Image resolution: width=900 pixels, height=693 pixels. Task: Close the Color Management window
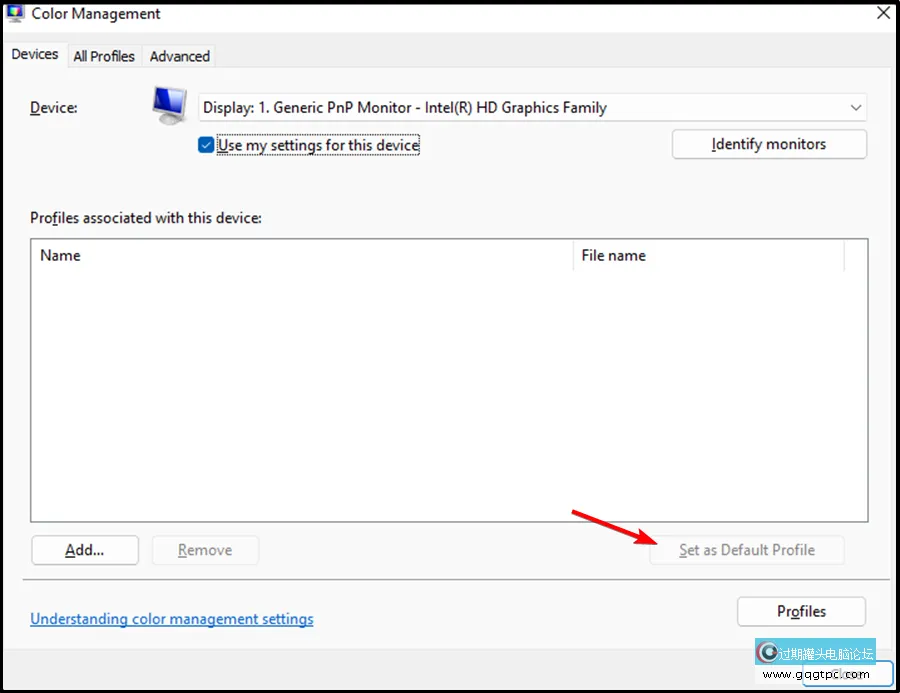tap(883, 13)
